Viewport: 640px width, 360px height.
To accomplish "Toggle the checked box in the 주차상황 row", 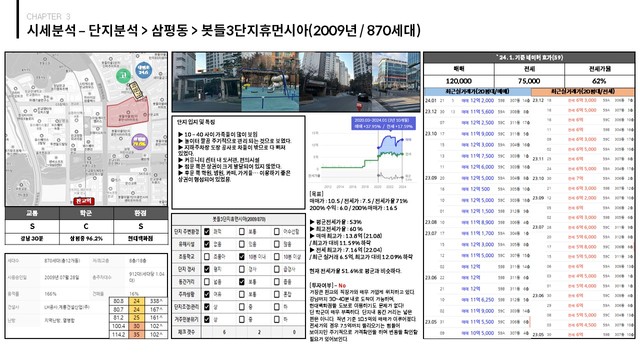I will tap(207, 294).
